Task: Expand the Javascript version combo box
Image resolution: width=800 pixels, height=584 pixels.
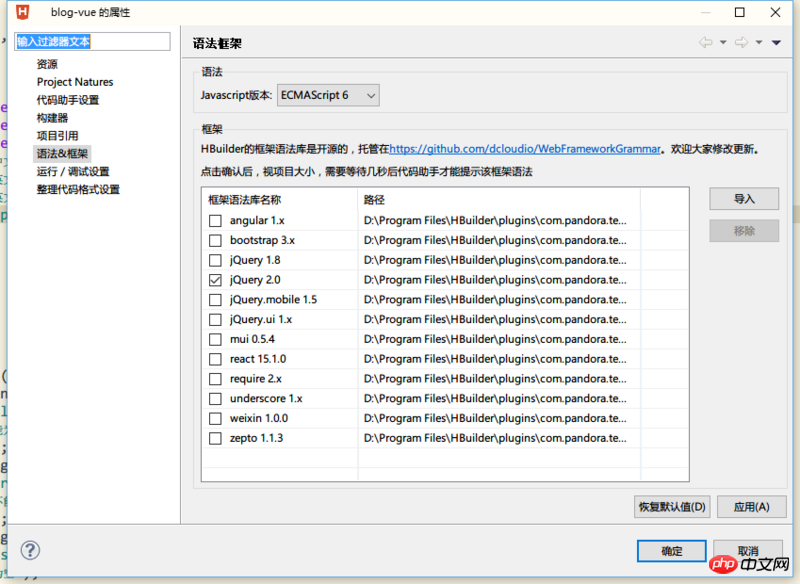Action: tap(328, 95)
